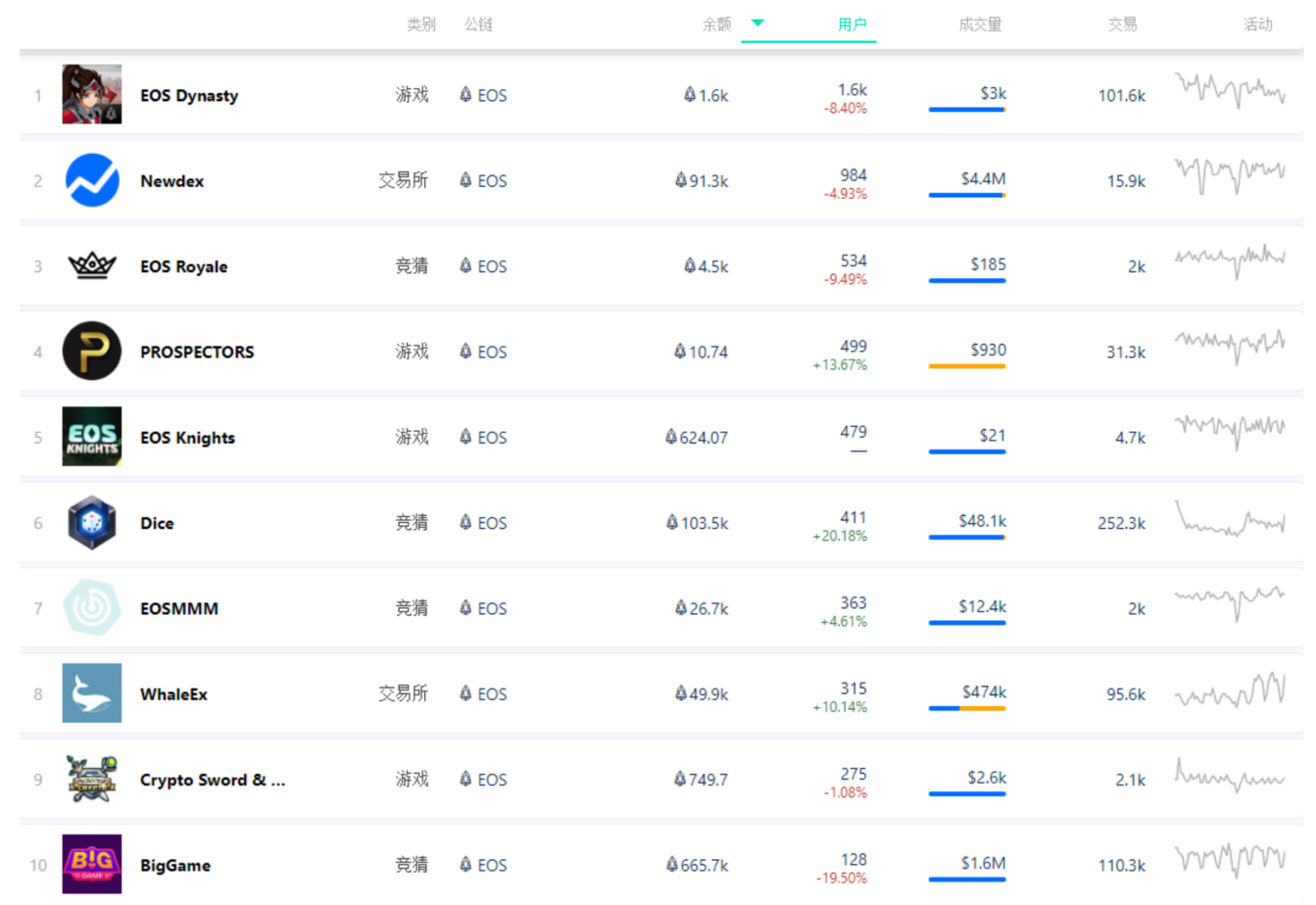Screen dimensions: 1316x905
Task: Open the Dice name link
Action: pos(157,523)
